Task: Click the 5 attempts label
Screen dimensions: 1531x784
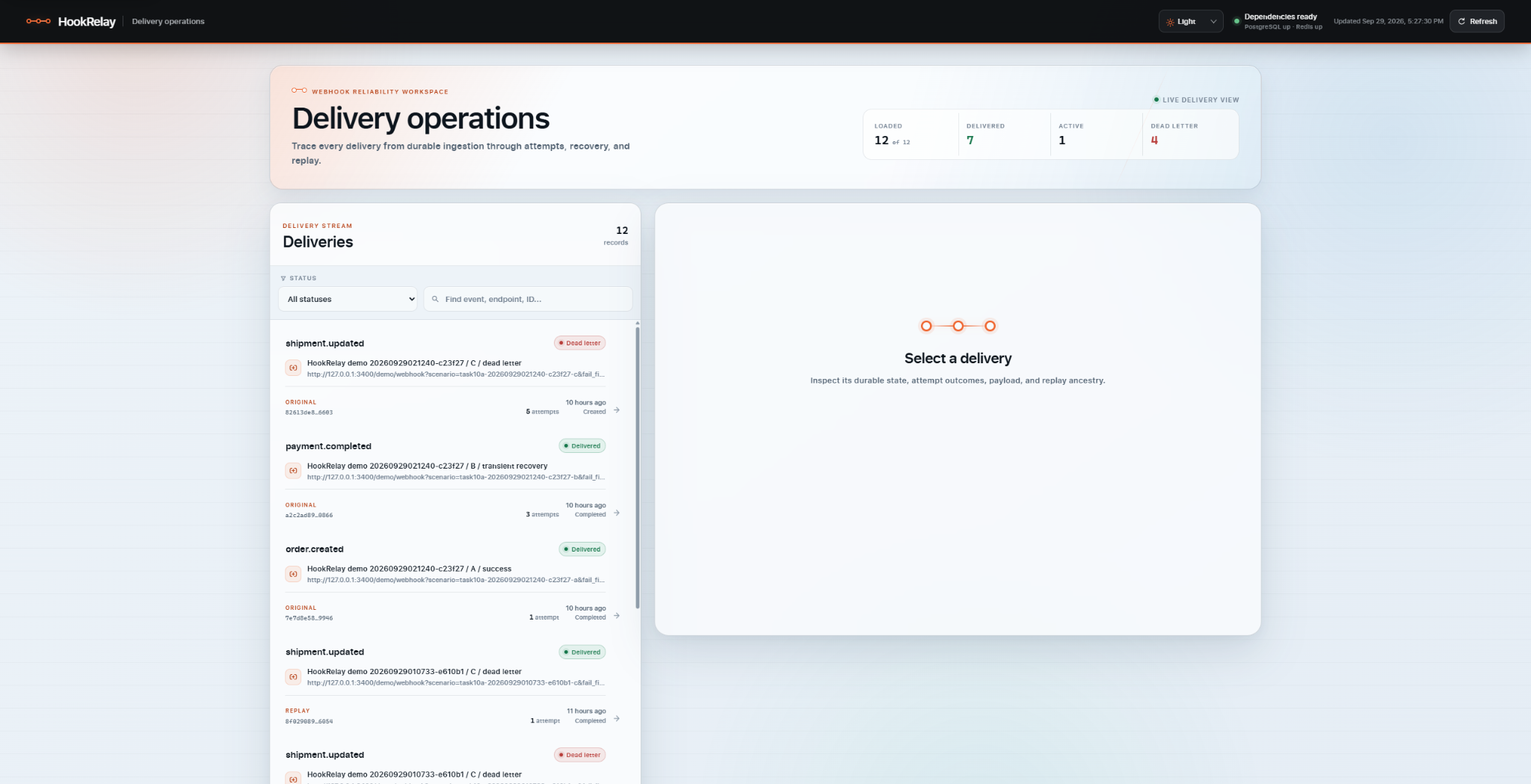Action: (543, 412)
